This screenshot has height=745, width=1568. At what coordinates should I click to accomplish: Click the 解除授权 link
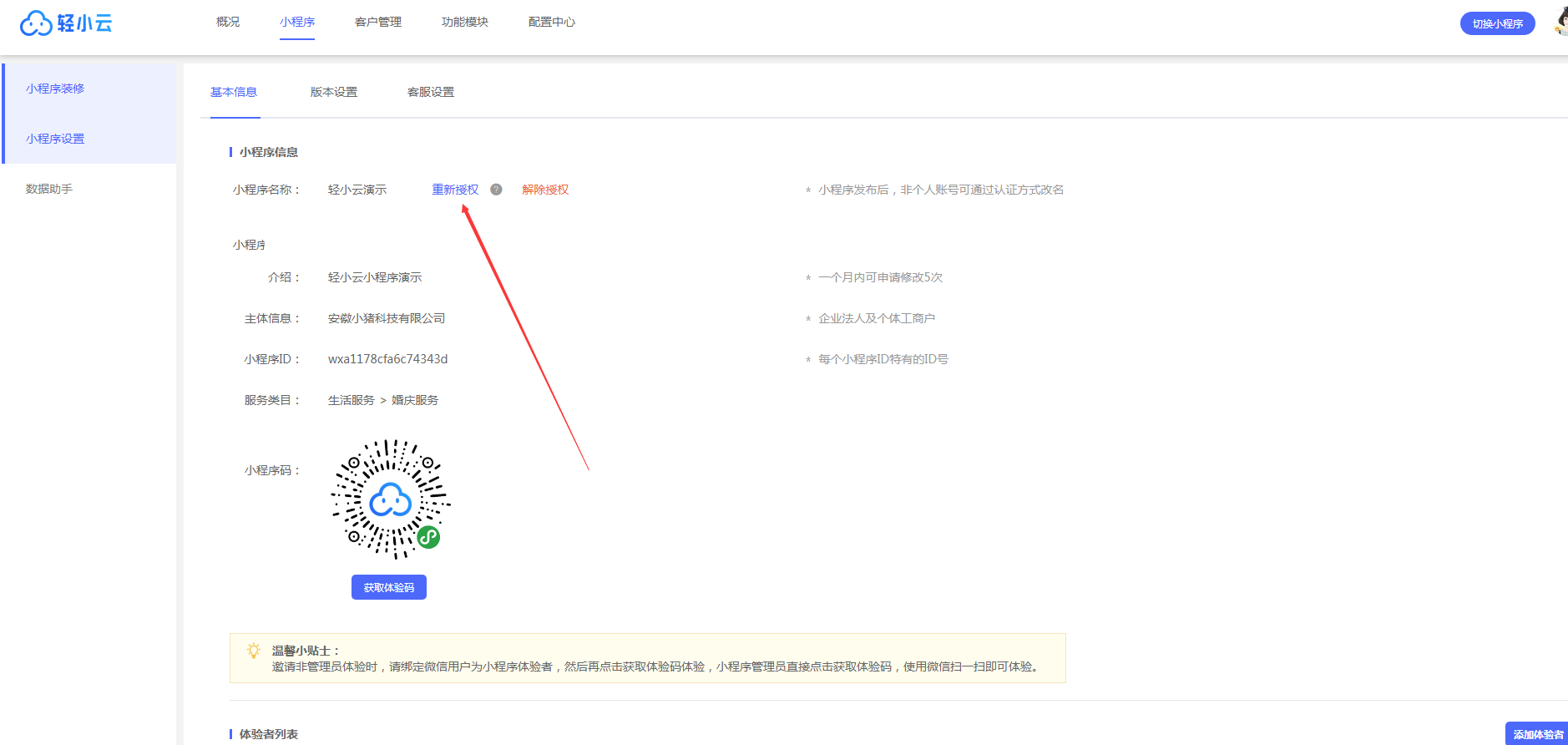click(x=545, y=190)
